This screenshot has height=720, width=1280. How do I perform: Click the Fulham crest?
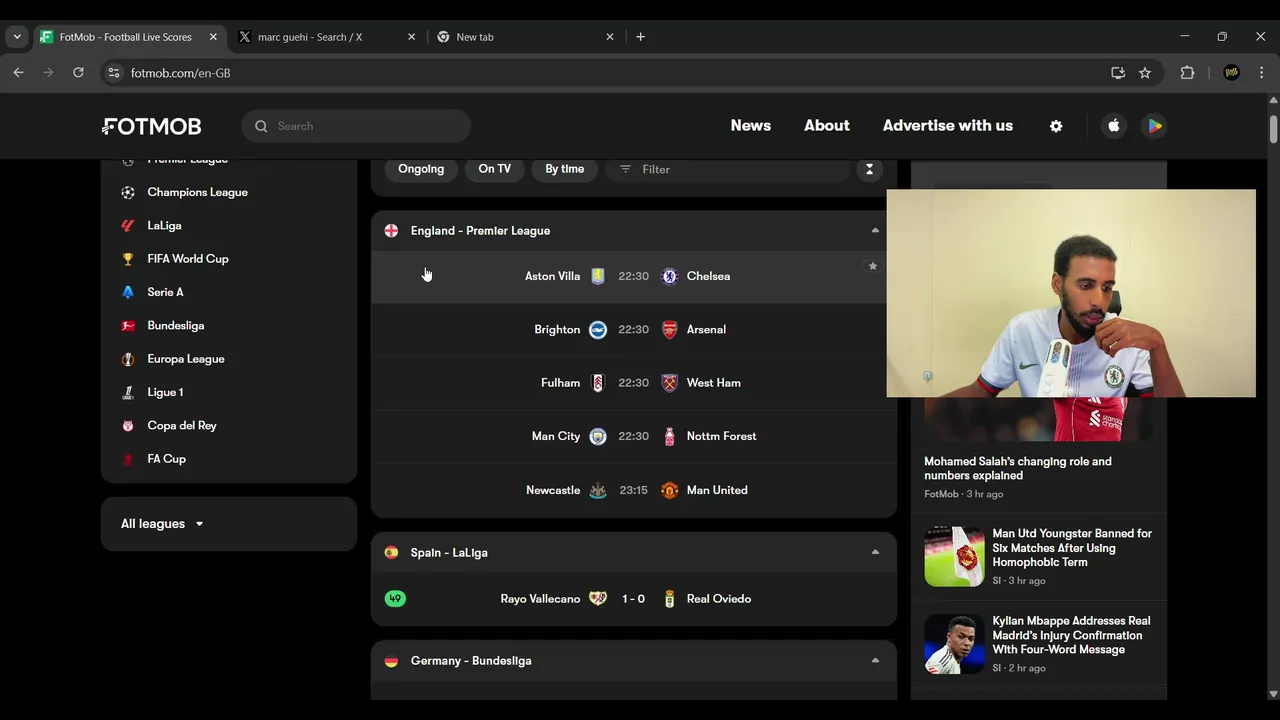point(598,383)
